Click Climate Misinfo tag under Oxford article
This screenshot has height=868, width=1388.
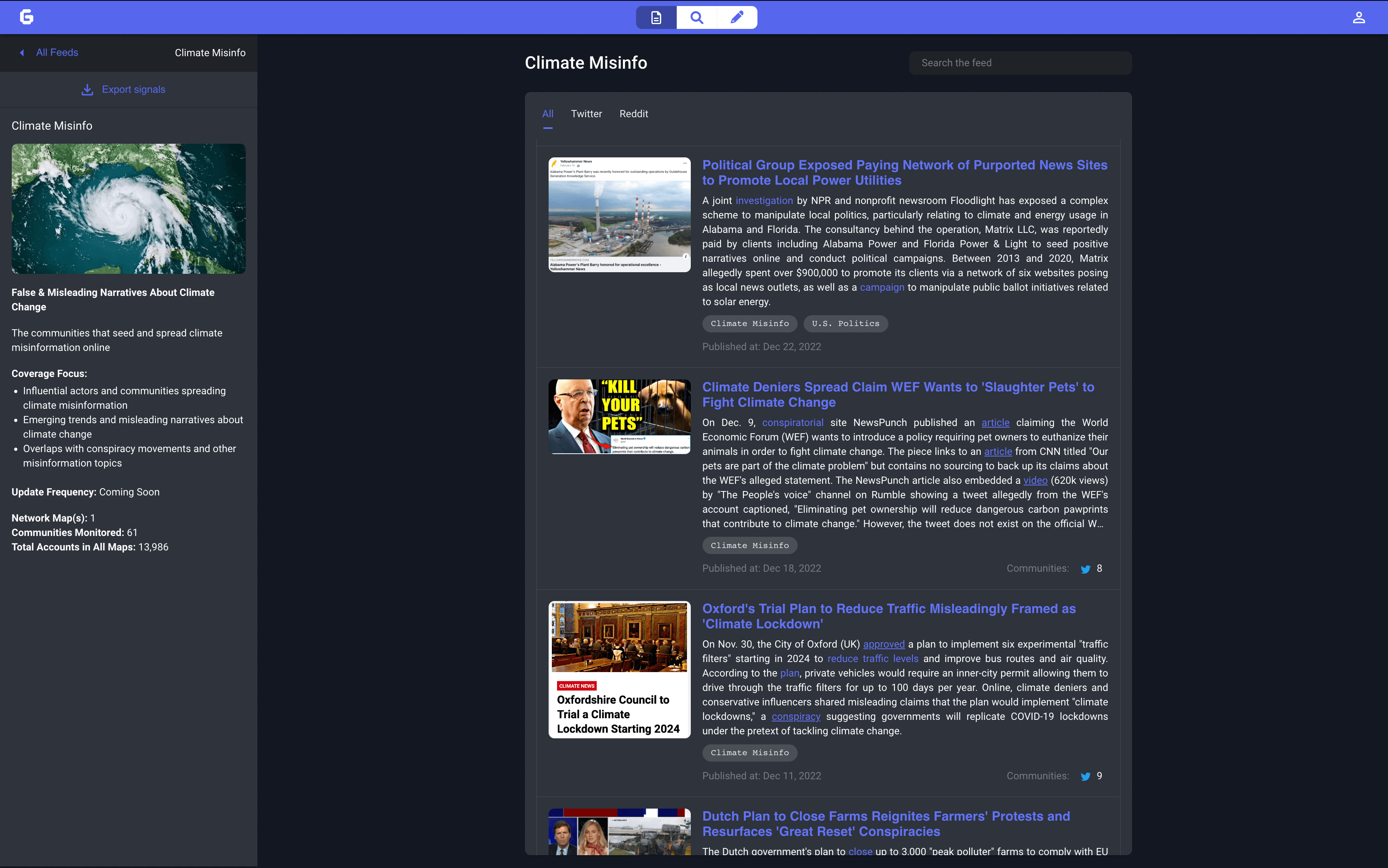pyautogui.click(x=749, y=753)
